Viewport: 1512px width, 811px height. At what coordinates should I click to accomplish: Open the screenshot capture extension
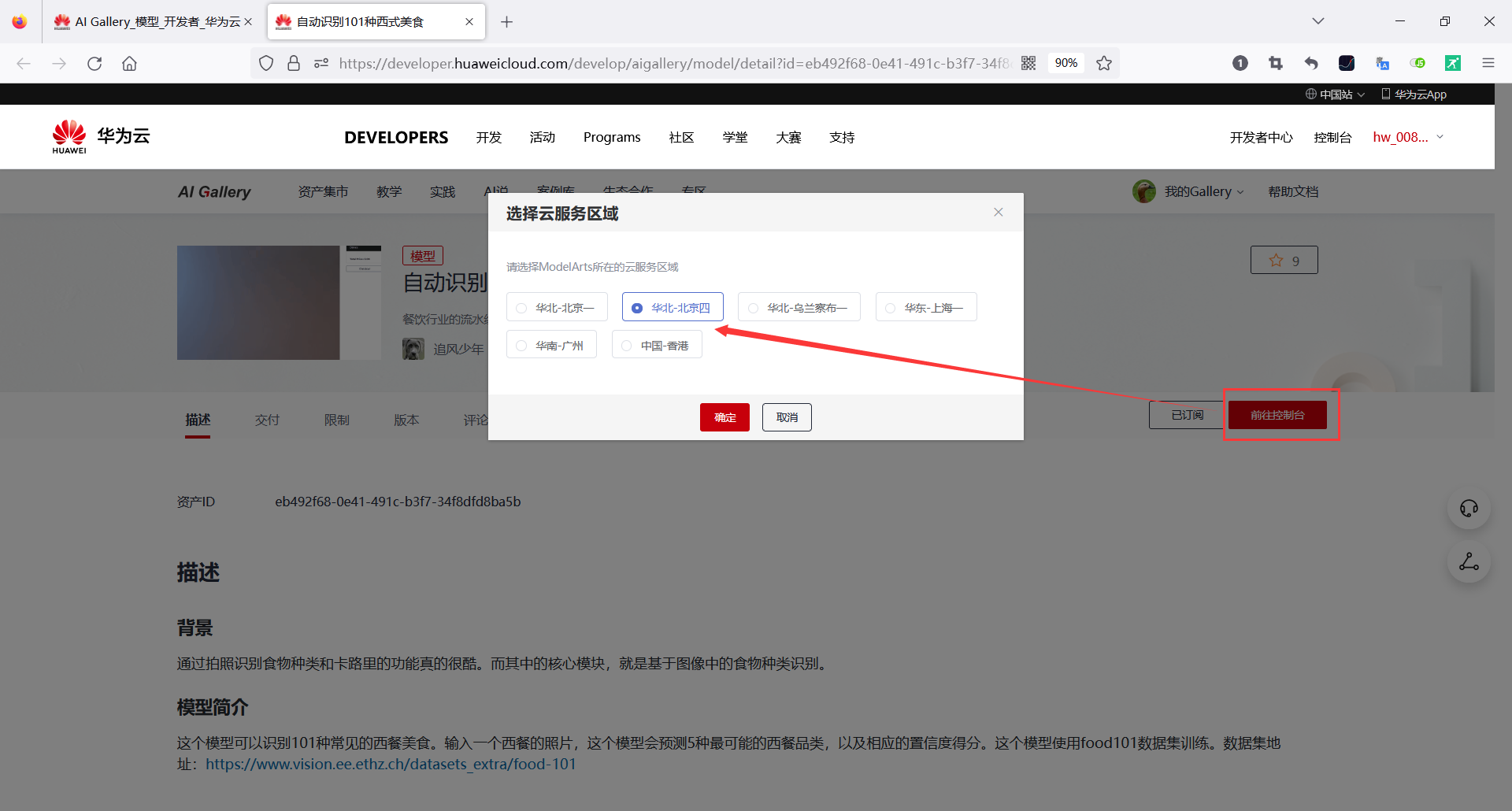(1276, 63)
